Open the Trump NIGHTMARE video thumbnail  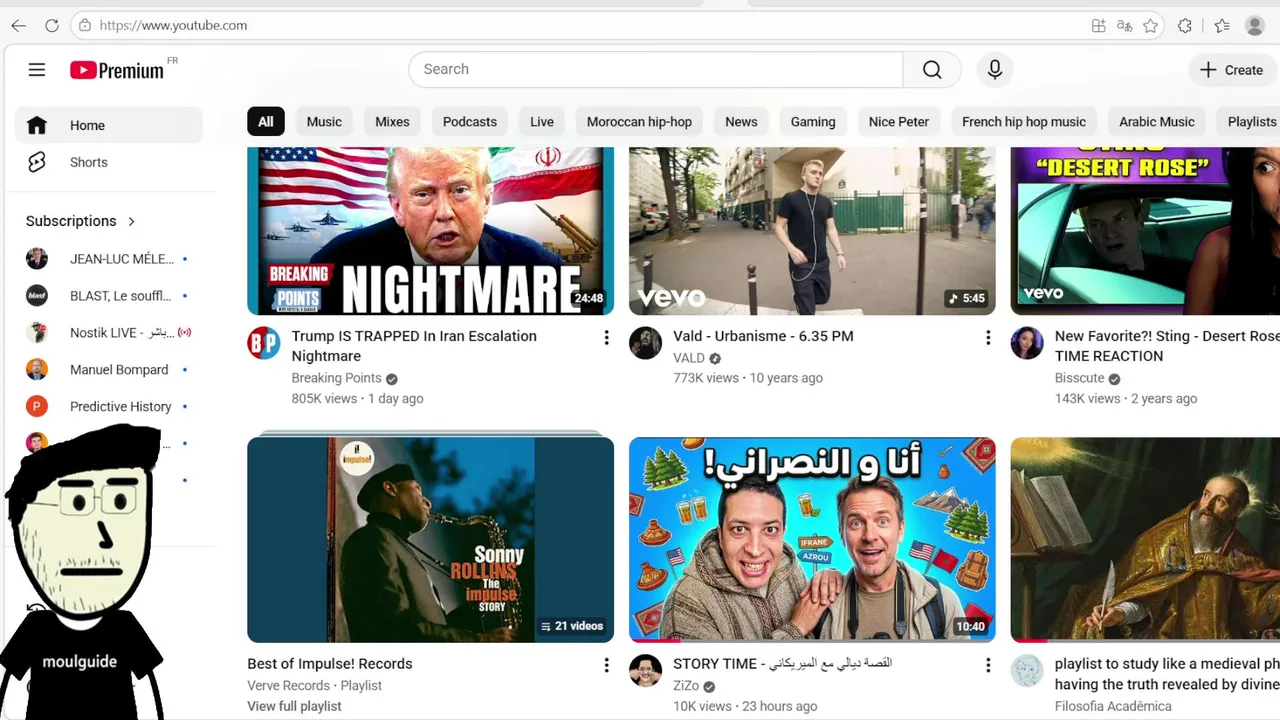[x=431, y=231]
